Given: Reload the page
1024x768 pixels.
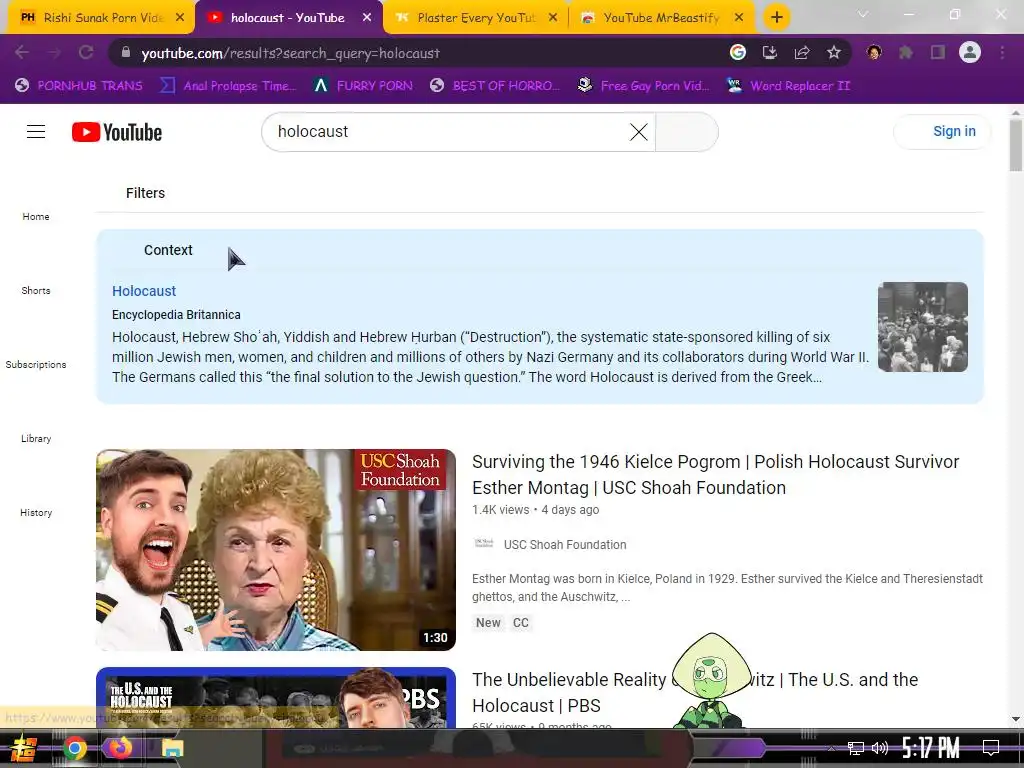Looking at the screenshot, I should pyautogui.click(x=86, y=53).
